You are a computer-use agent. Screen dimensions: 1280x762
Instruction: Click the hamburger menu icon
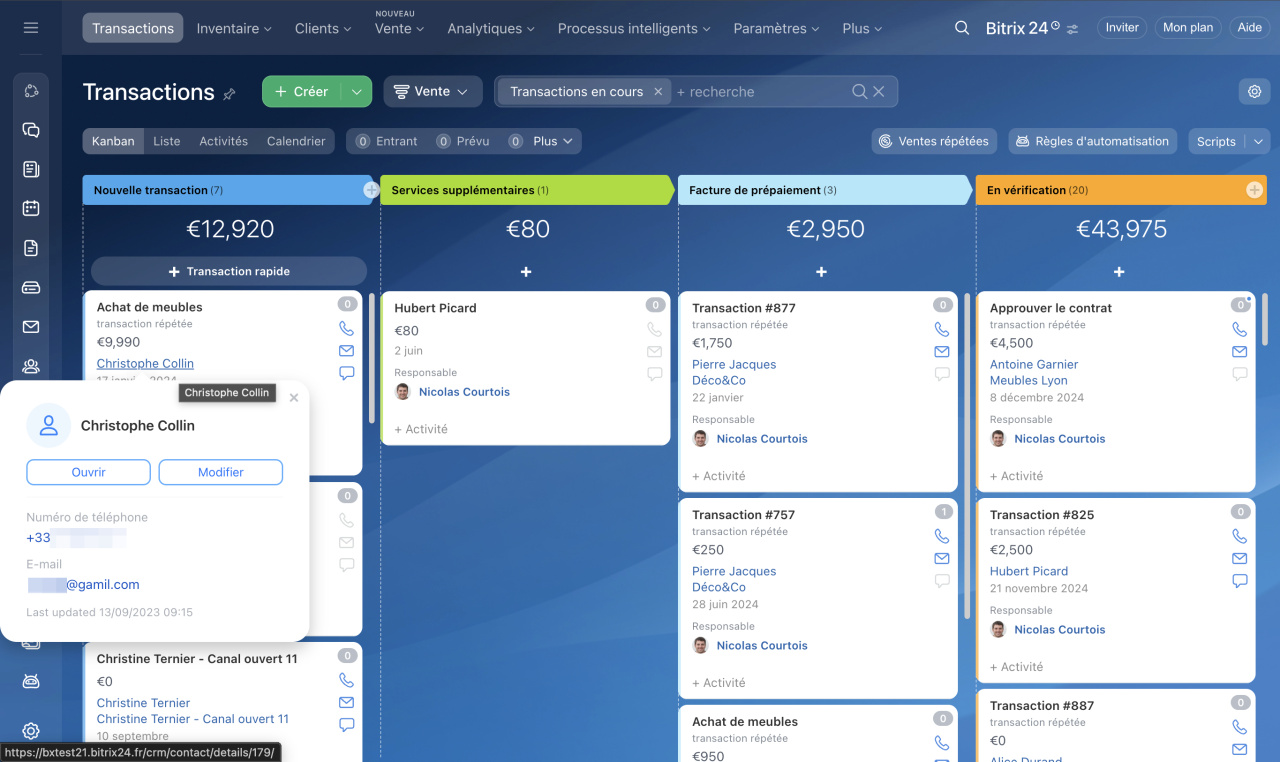tap(31, 28)
